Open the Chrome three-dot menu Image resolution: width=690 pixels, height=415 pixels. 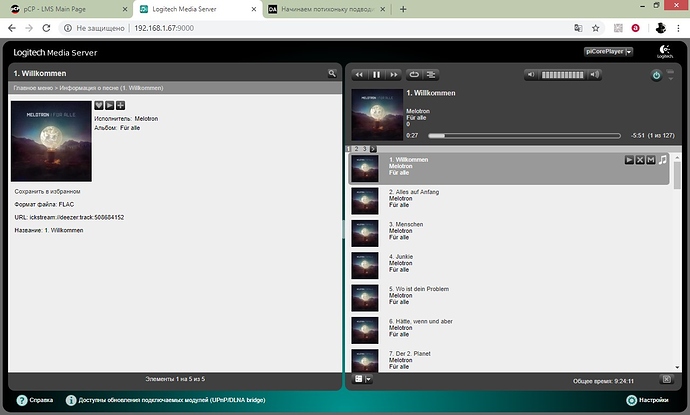click(x=678, y=28)
